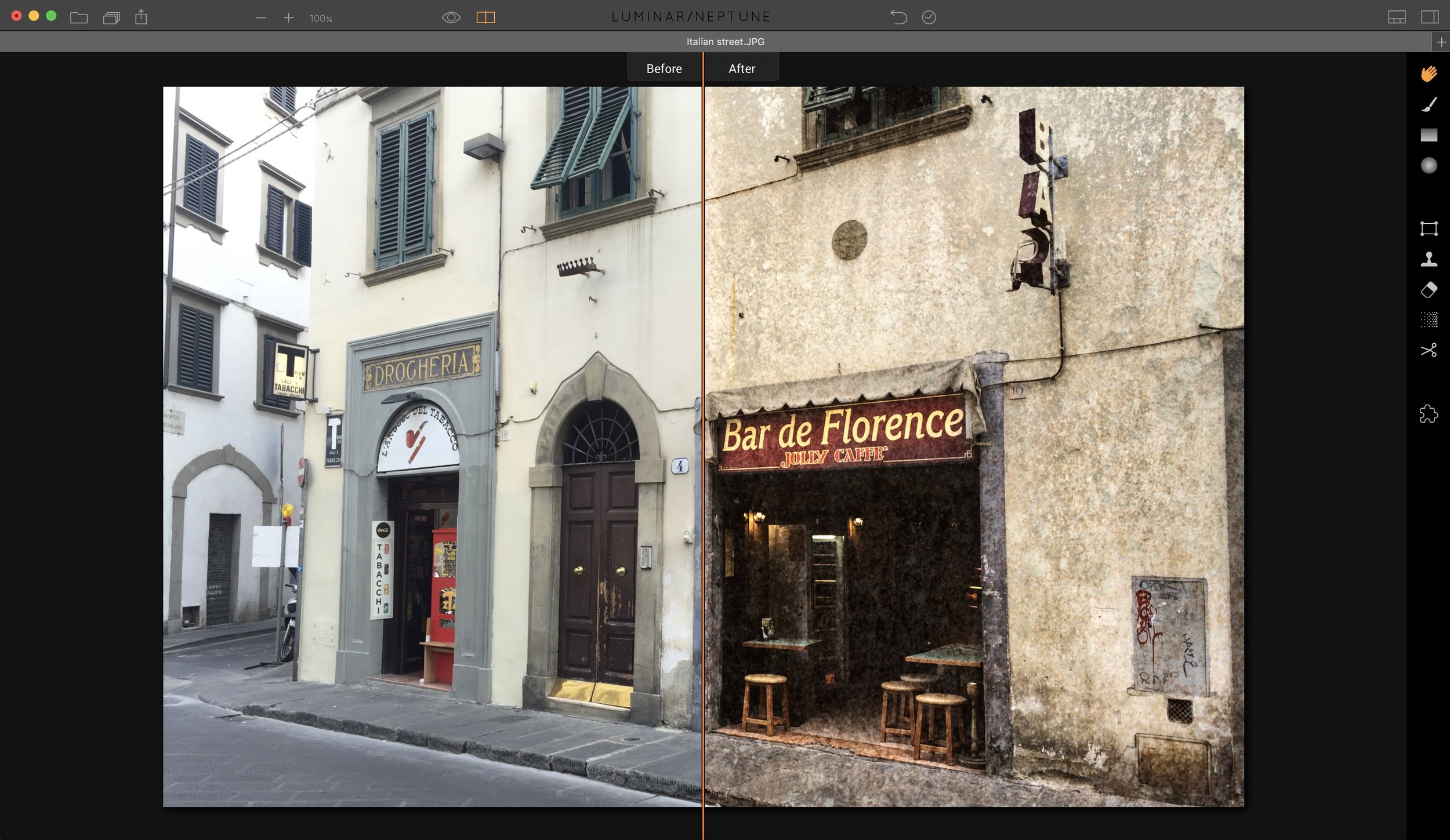Open the history clock icon
The width and height of the screenshot is (1450, 840).
tap(929, 17)
